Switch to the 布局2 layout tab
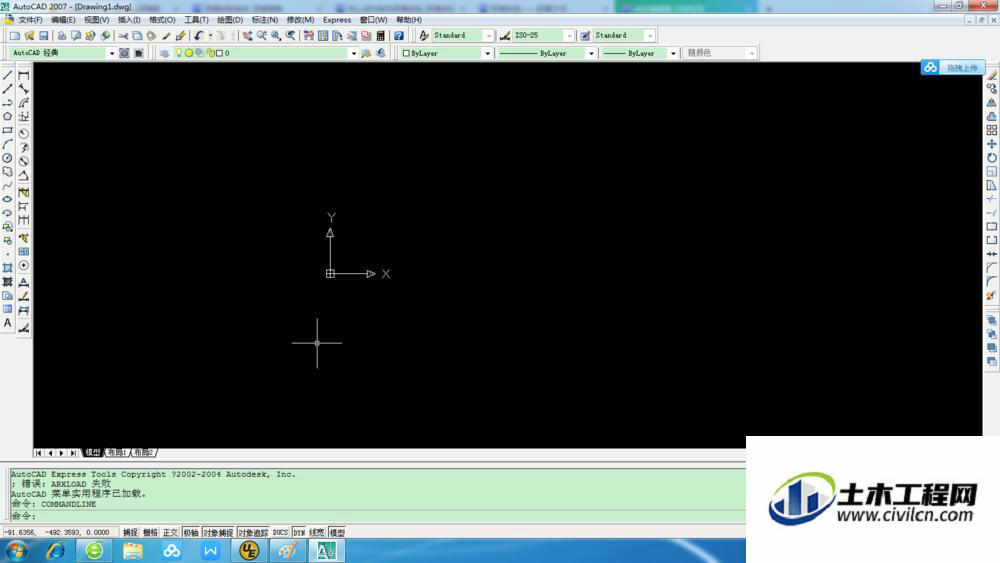 pyautogui.click(x=143, y=453)
